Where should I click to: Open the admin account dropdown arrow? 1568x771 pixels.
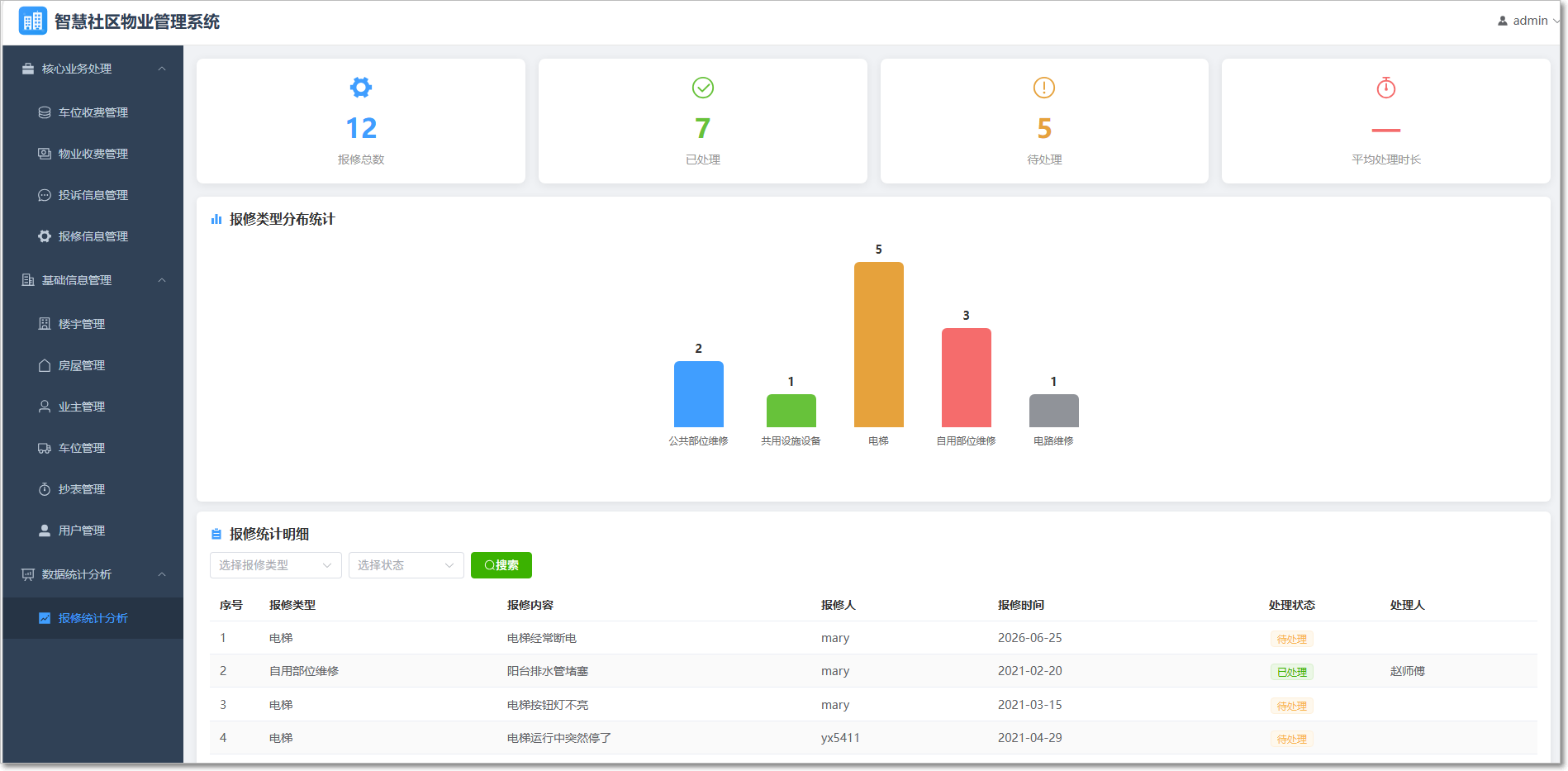(1556, 21)
